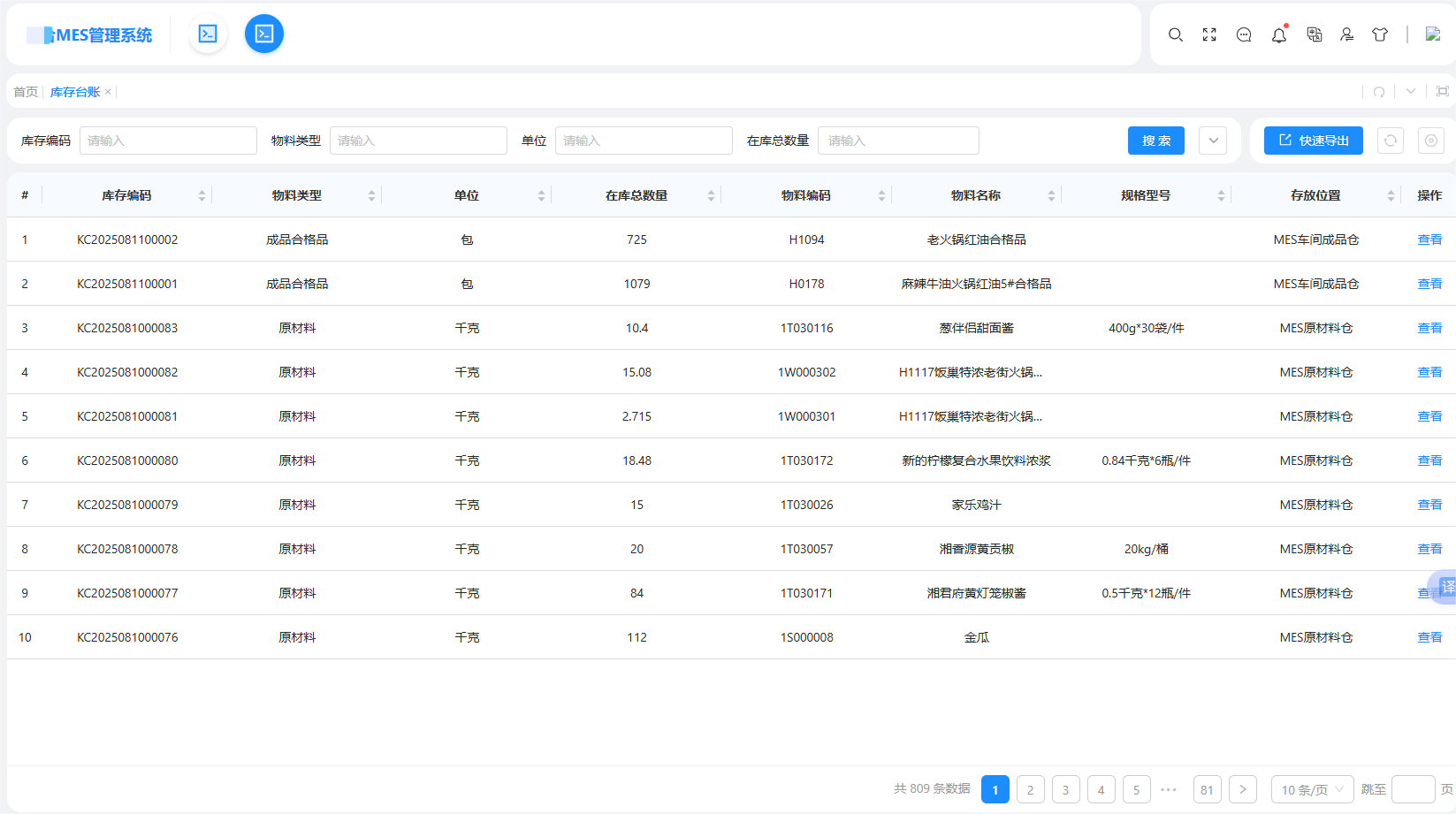Click 查看 for KC2025081000082
The width and height of the screenshot is (1456, 814).
click(1429, 372)
